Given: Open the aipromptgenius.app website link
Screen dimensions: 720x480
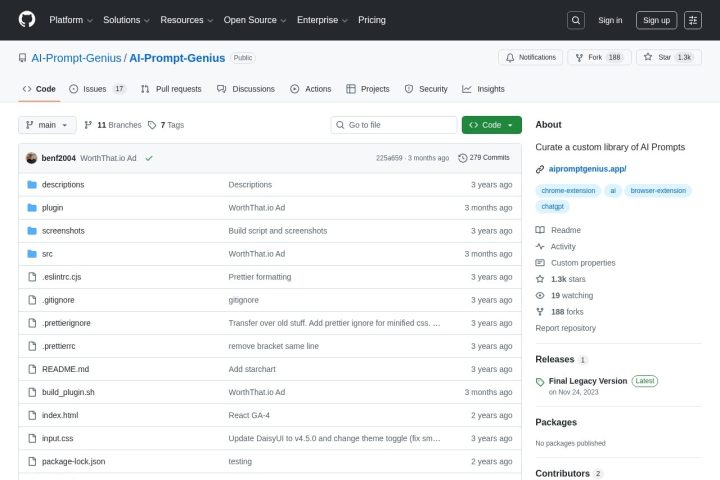Looking at the screenshot, I should (587, 169).
